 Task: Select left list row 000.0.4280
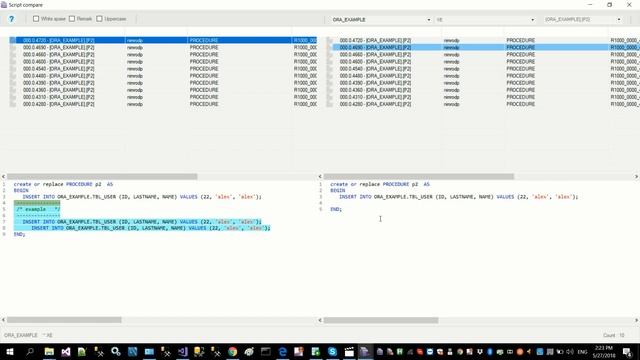[163, 104]
